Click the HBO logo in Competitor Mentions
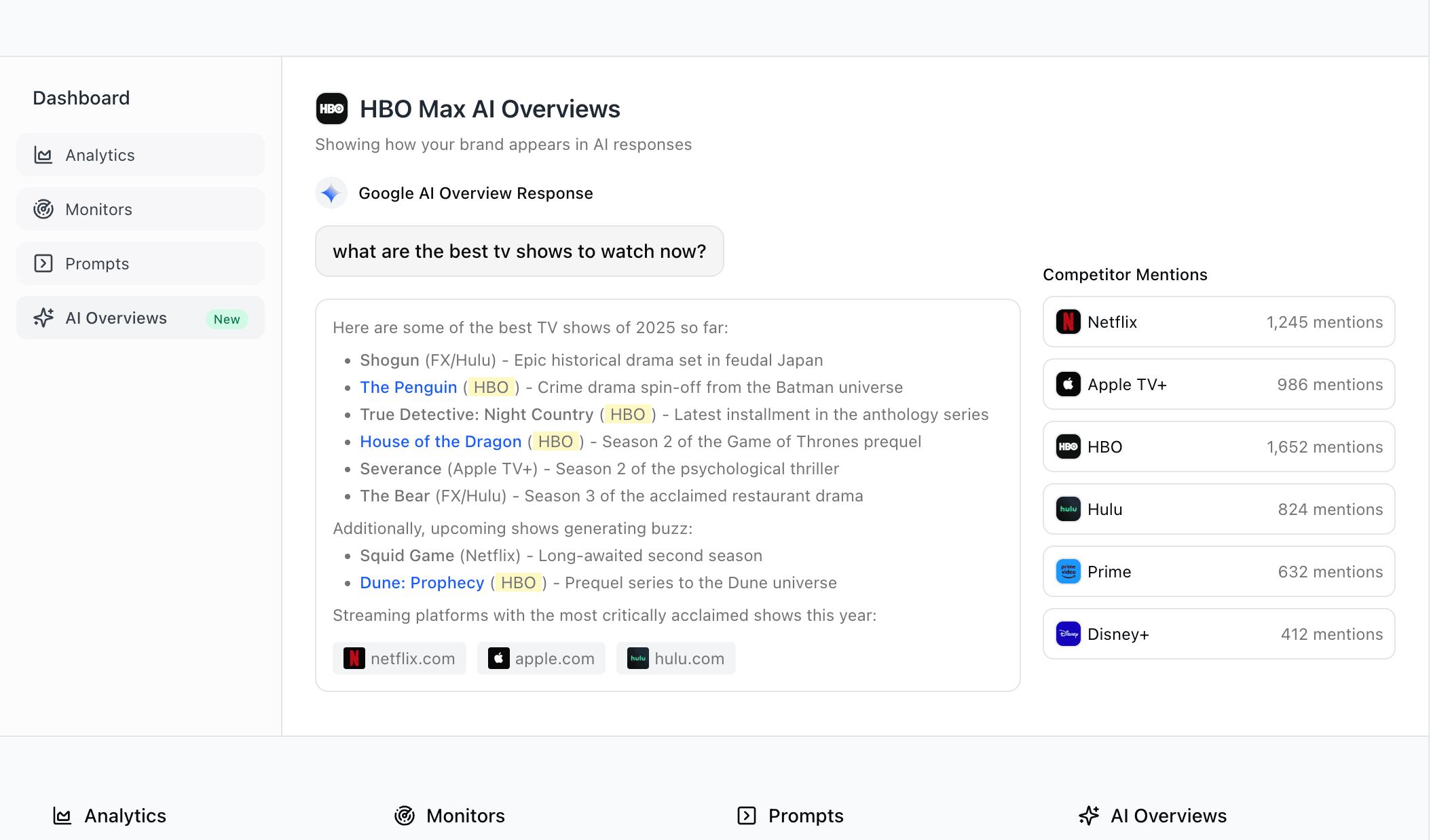The height and width of the screenshot is (840, 1431). tap(1068, 446)
